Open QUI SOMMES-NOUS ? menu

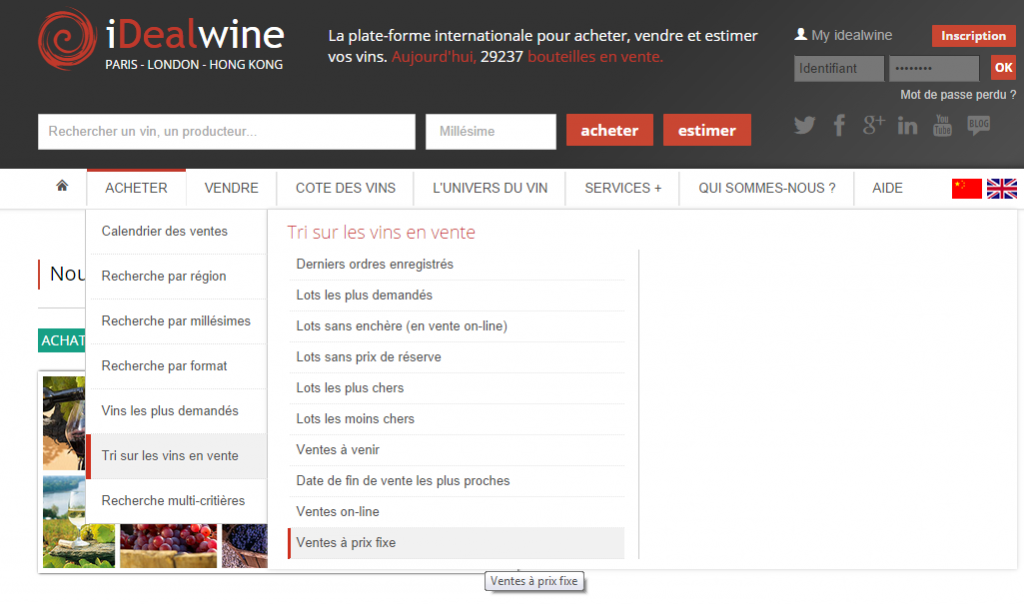(767, 188)
